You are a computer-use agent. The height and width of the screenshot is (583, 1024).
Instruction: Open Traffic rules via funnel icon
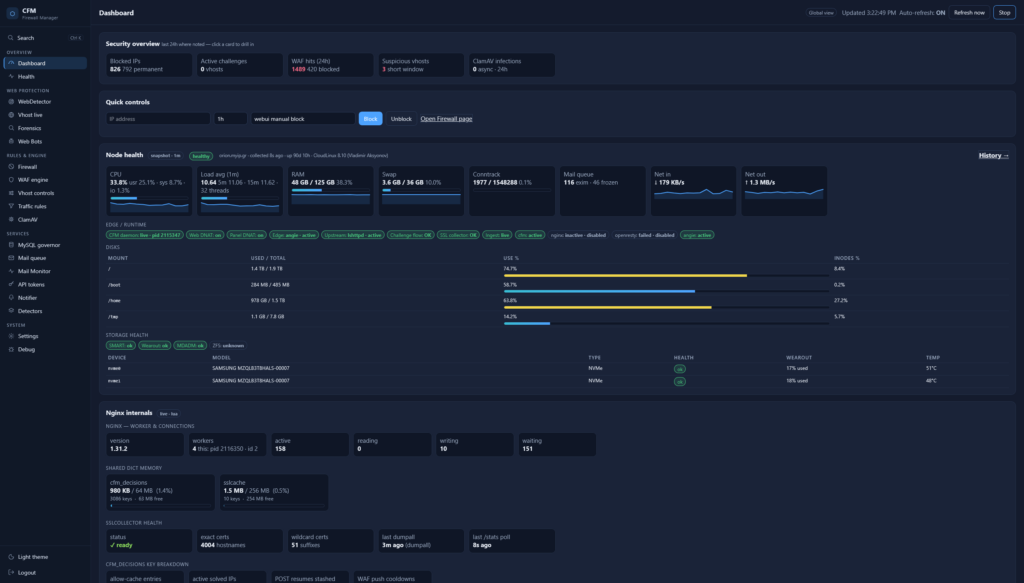(x=11, y=206)
